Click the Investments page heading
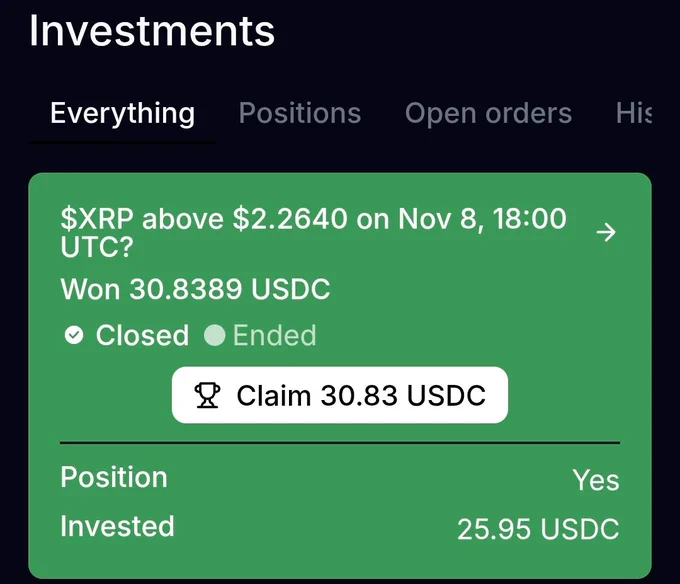The image size is (680, 584). (152, 31)
